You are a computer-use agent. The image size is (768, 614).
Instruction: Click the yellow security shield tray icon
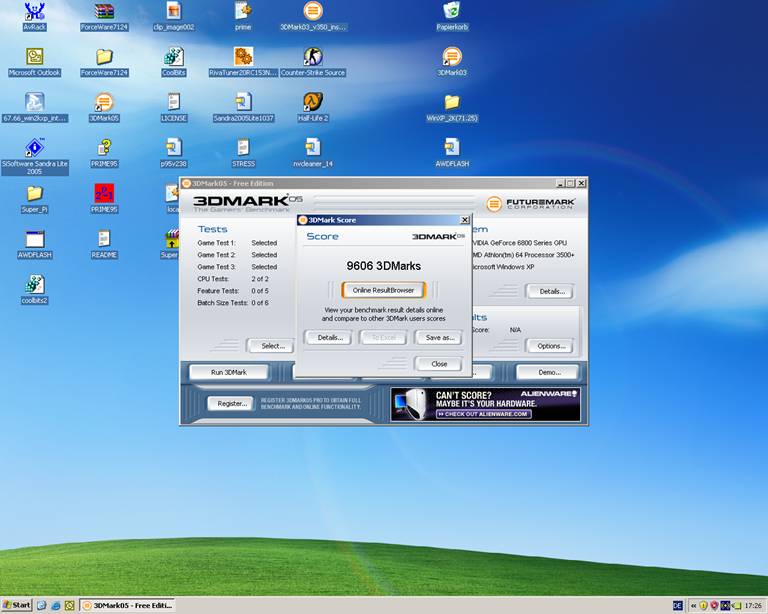(x=703, y=606)
